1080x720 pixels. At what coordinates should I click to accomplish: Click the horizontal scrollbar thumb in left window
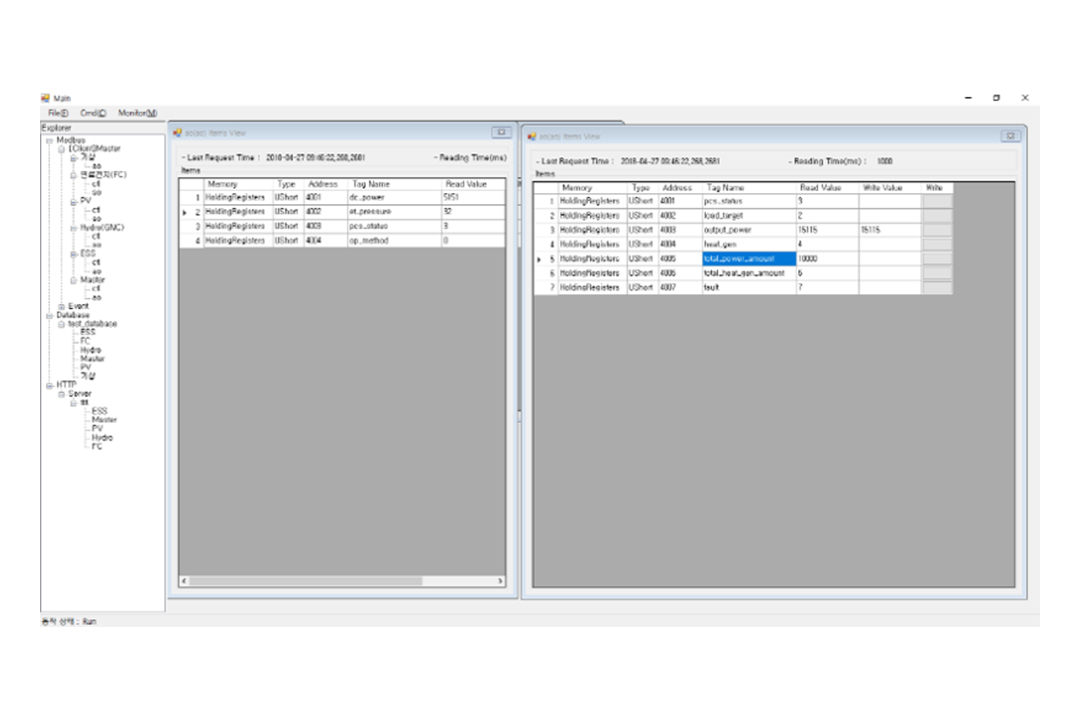click(x=306, y=582)
